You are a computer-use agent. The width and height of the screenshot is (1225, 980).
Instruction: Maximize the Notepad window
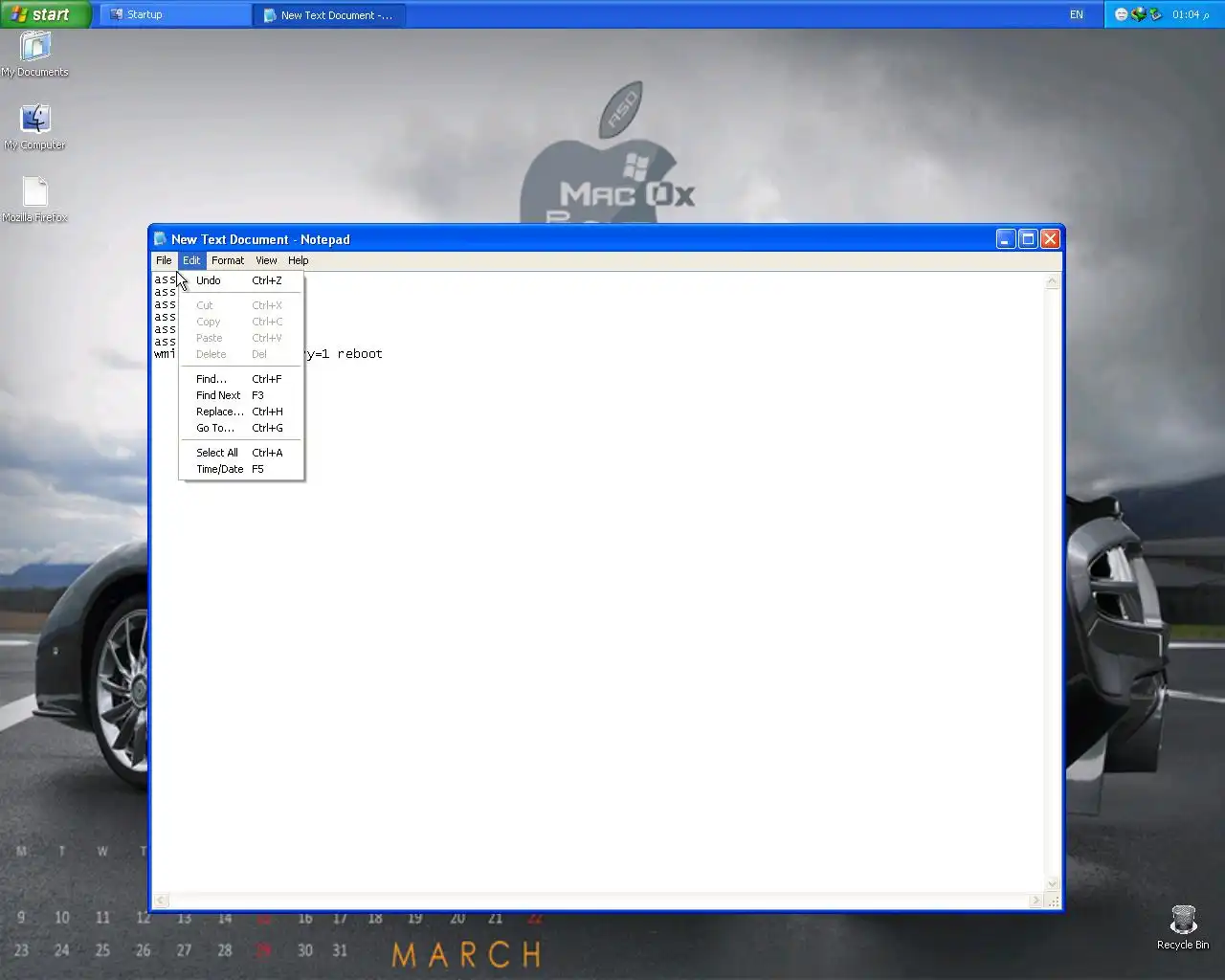[x=1028, y=239]
